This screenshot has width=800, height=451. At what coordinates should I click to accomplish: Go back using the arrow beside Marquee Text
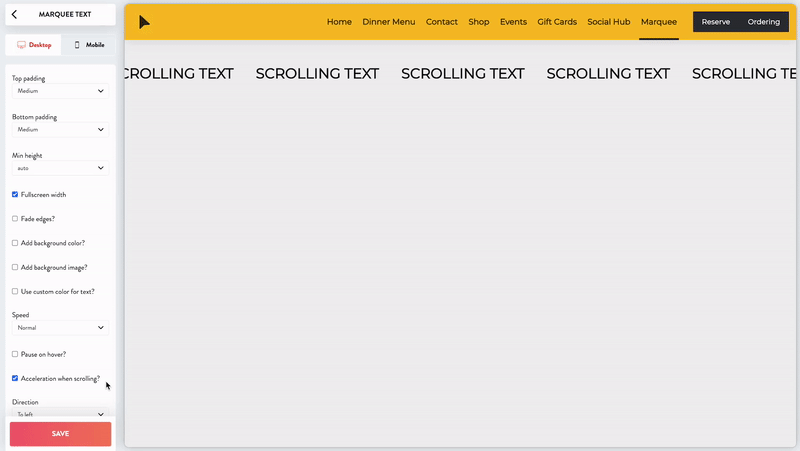pyautogui.click(x=14, y=14)
